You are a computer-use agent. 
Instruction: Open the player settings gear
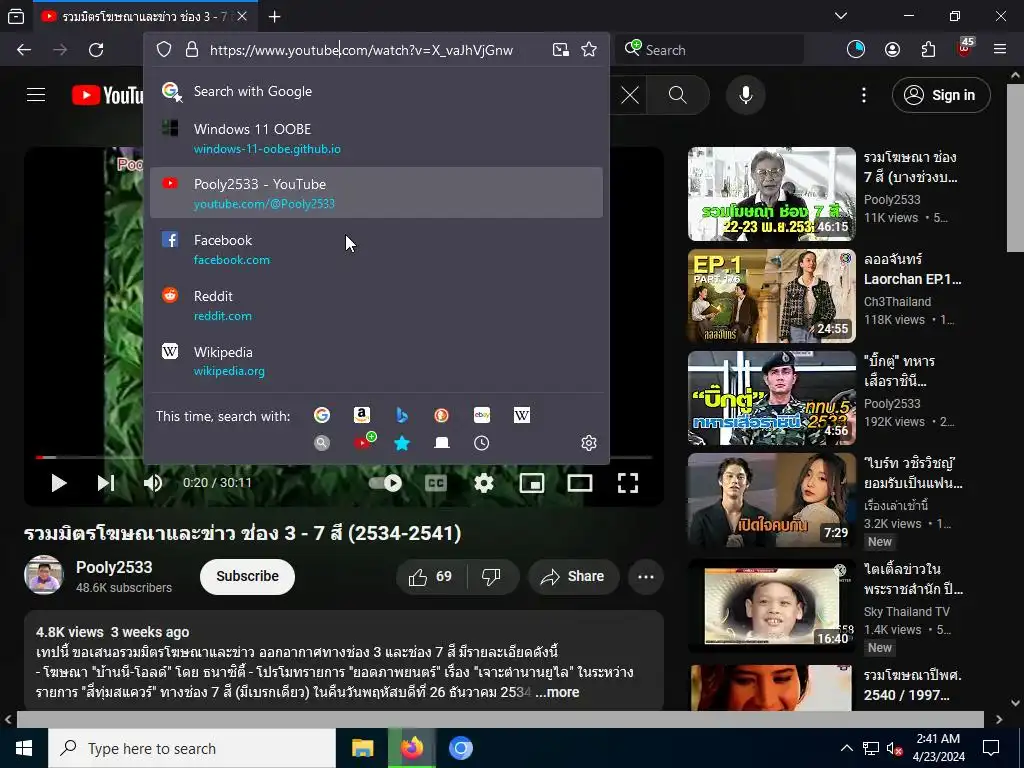pyautogui.click(x=483, y=483)
